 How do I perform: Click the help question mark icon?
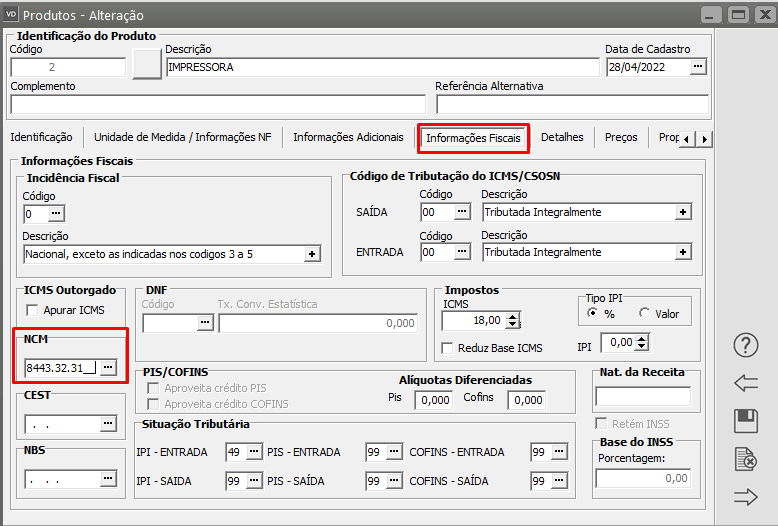(x=746, y=345)
